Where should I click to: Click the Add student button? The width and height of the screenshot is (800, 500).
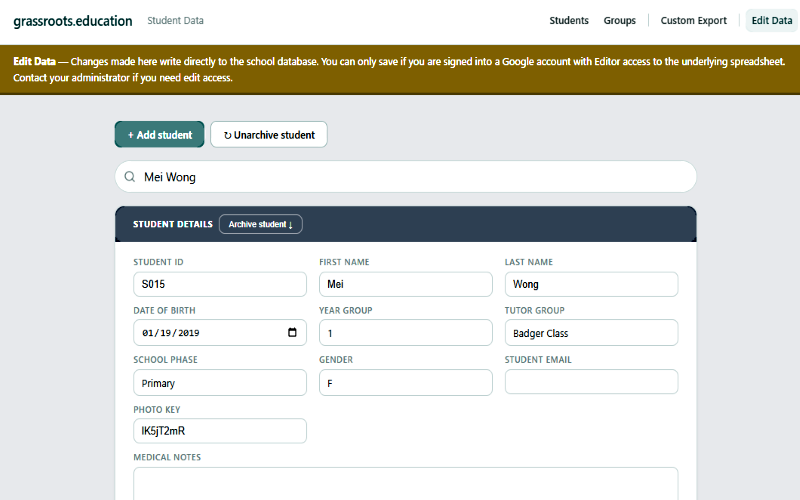[x=160, y=135]
